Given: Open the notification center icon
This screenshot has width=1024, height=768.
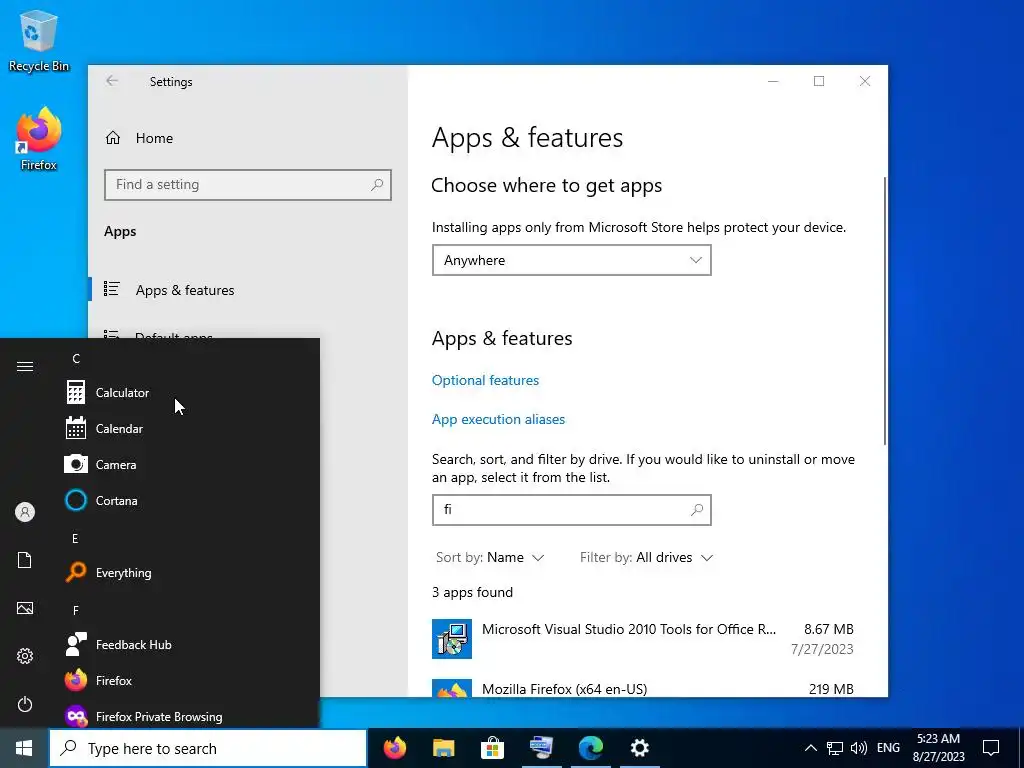Looking at the screenshot, I should click(x=991, y=748).
